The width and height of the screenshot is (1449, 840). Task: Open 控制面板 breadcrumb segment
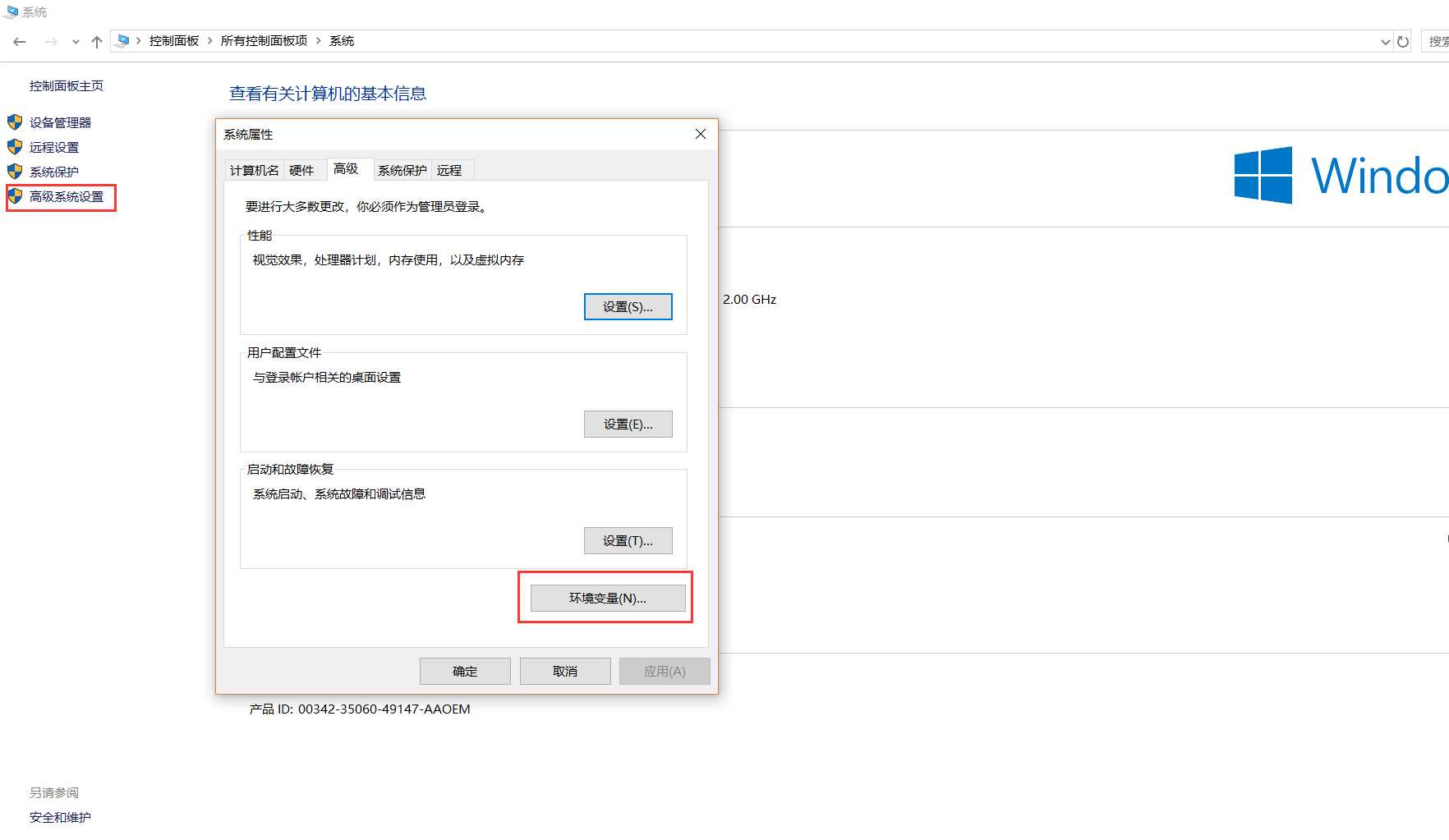174,41
